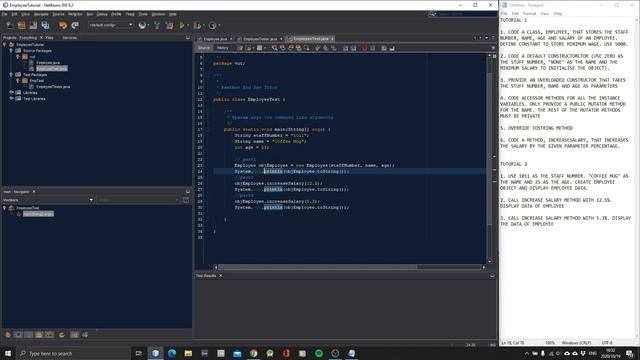The height and width of the screenshot is (360, 640).
Task: Open the Files tab in projects panel
Action: coord(50,38)
